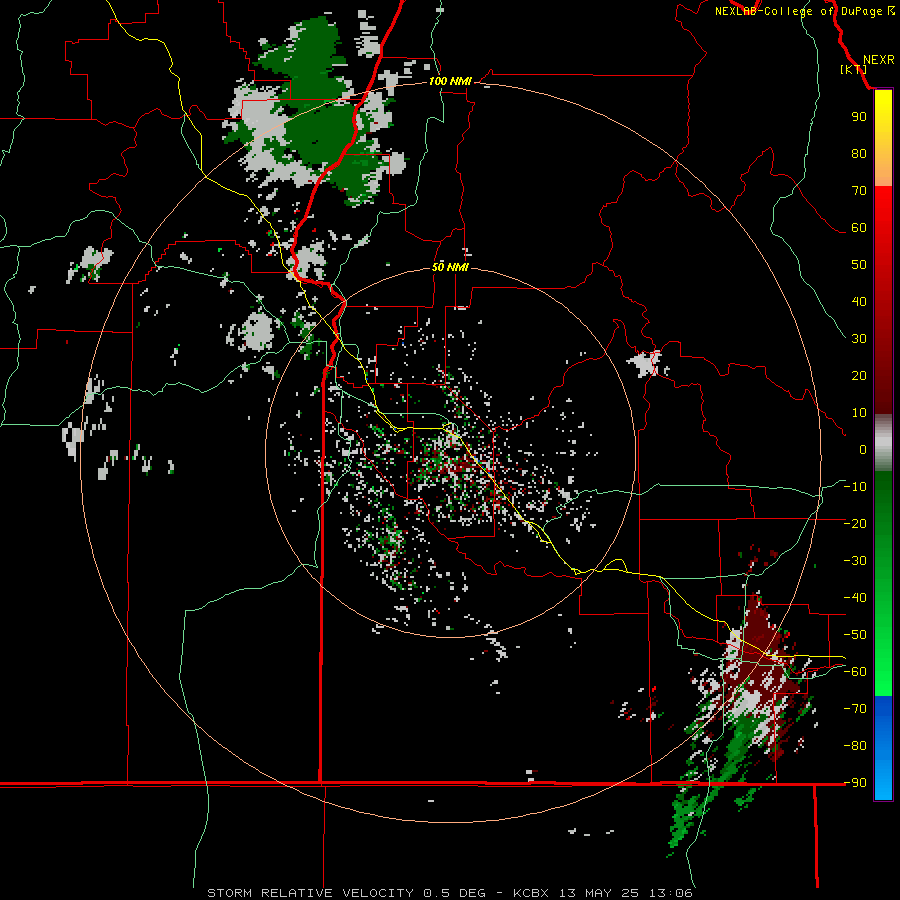The width and height of the screenshot is (900, 900).
Task: Select the 80 value on velocity scale
Action: tap(859, 153)
